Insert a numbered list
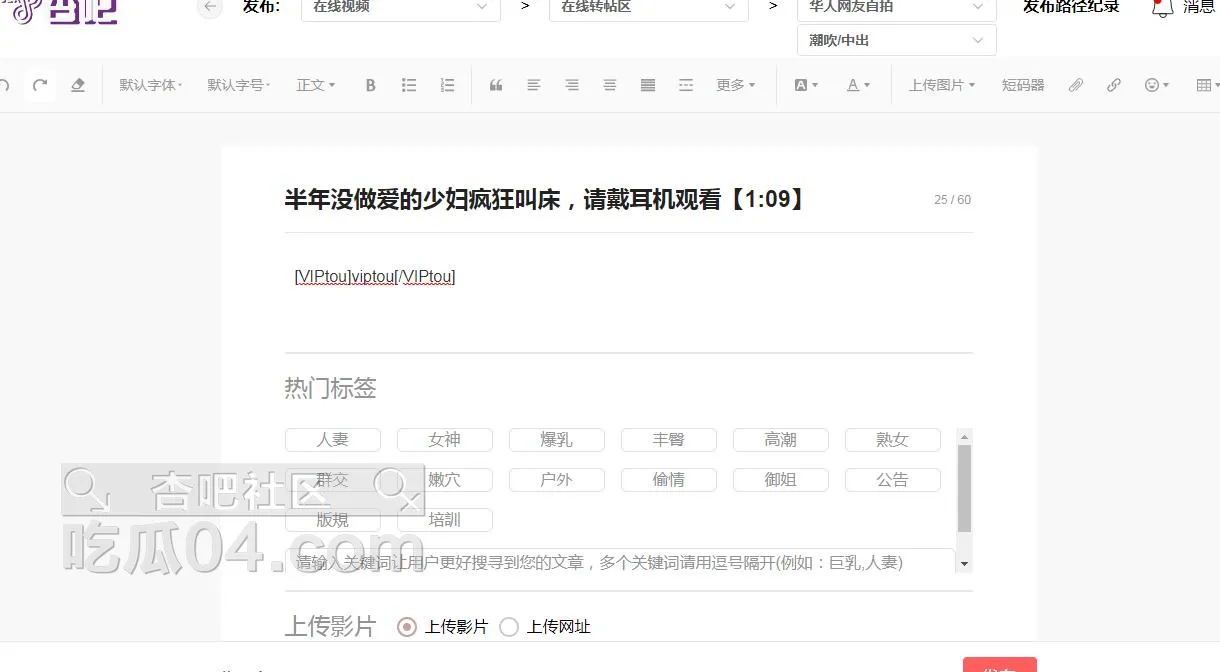Image resolution: width=1220 pixels, height=672 pixels. click(447, 86)
